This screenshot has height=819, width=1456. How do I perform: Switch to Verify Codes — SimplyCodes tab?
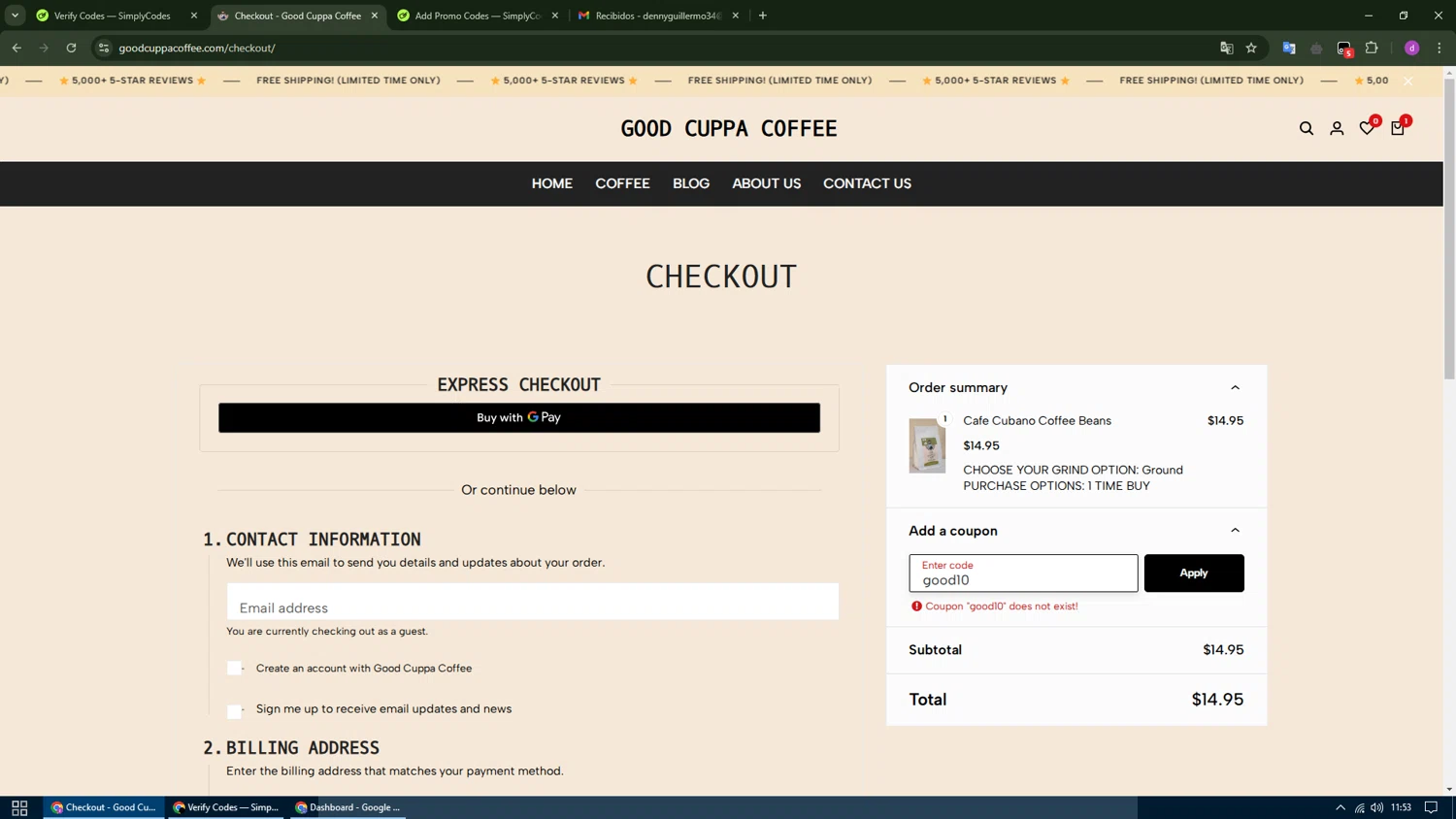(x=112, y=16)
